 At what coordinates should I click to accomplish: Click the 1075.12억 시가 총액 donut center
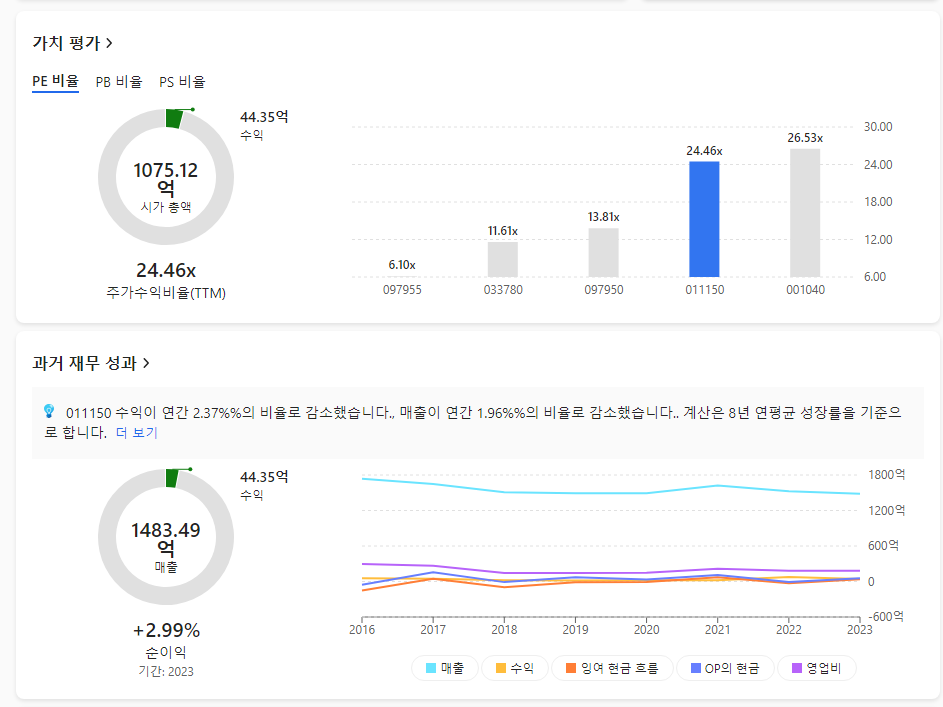click(166, 186)
